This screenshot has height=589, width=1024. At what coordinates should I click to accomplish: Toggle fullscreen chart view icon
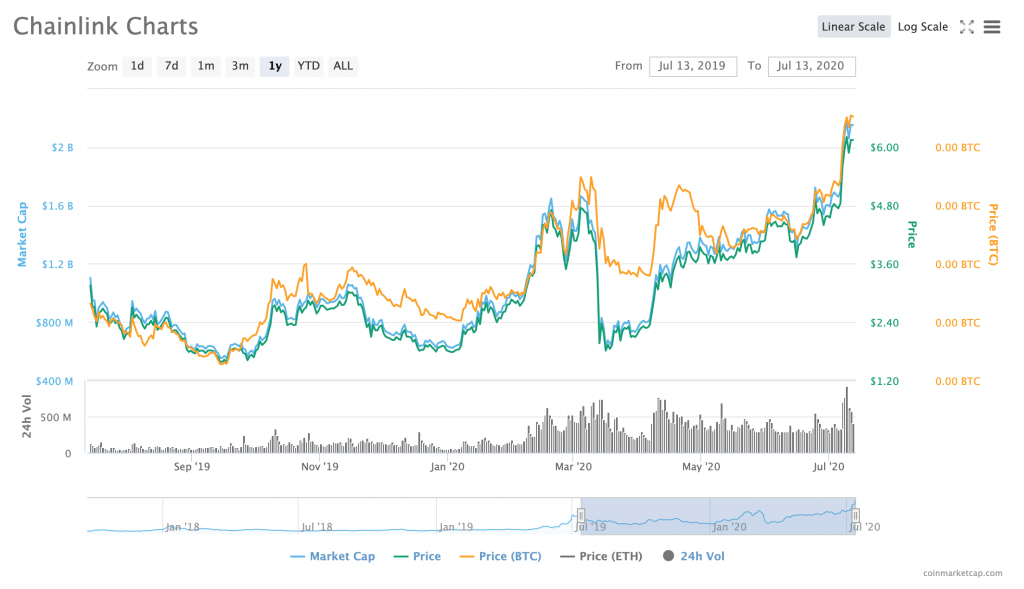pos(967,27)
